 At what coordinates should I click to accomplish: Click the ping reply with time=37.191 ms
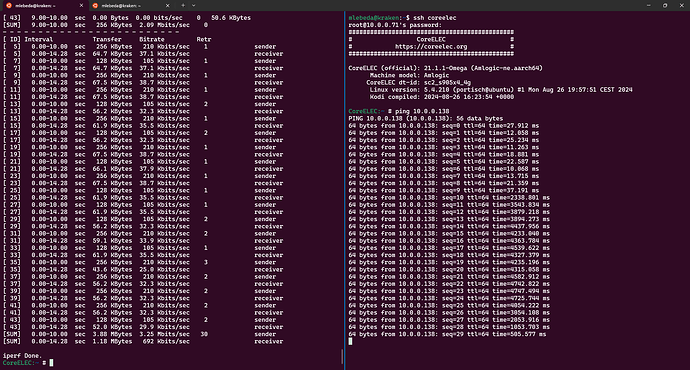(x=444, y=190)
